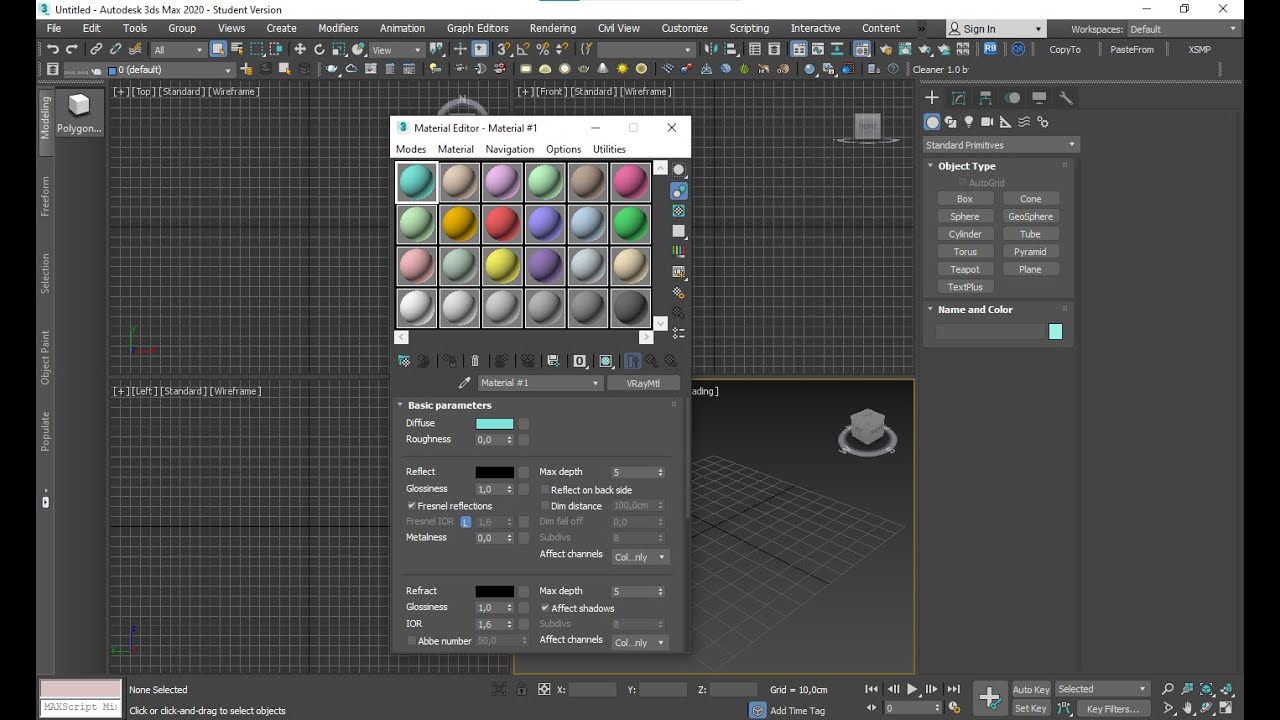Disable the Fresnel reflections checkbox
This screenshot has width=1280, height=720.
411,506
